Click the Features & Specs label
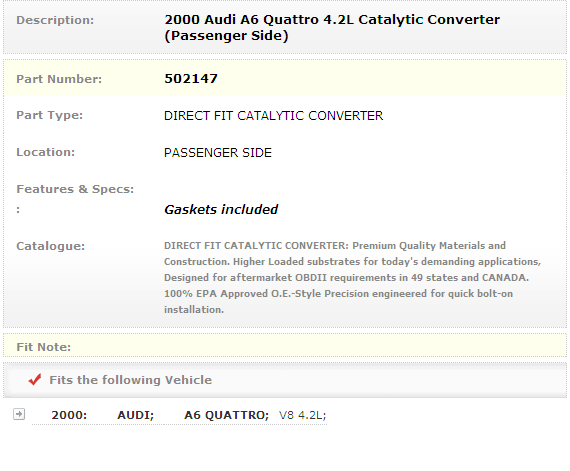This screenshot has width=570, height=471. (x=75, y=189)
